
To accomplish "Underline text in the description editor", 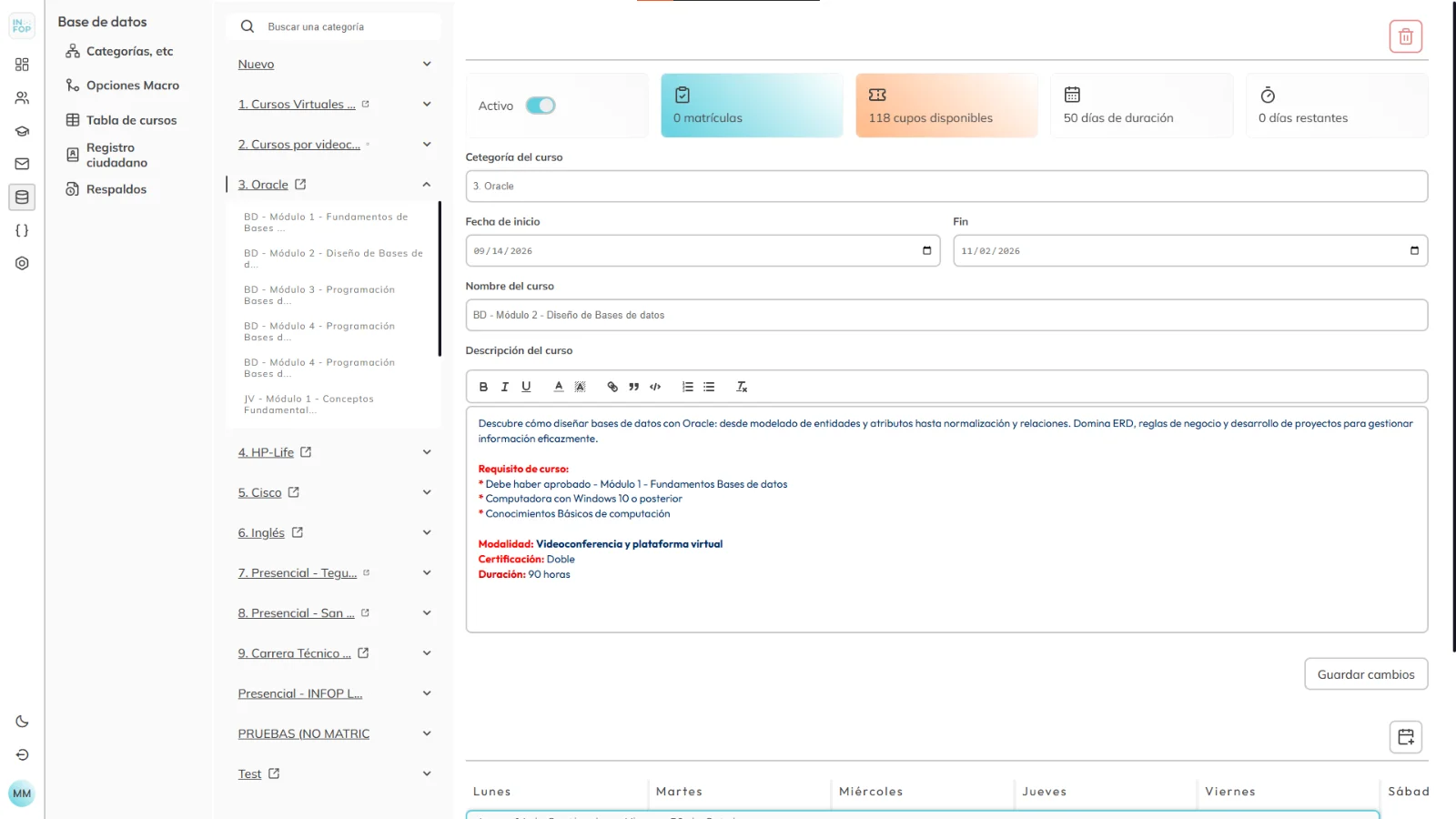I will click(x=526, y=387).
